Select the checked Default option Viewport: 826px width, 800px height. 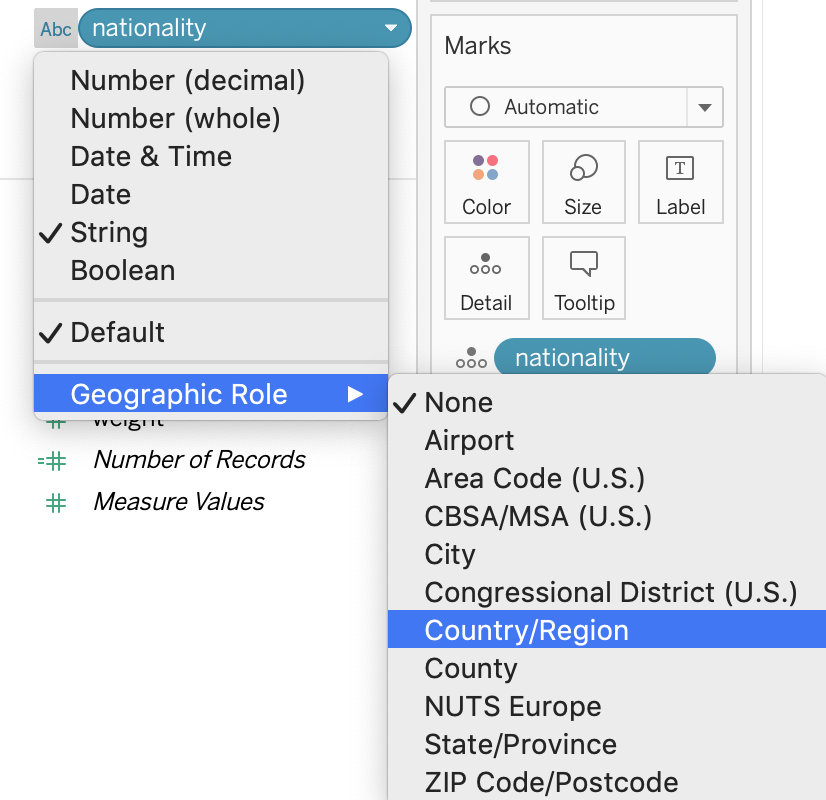click(x=117, y=332)
